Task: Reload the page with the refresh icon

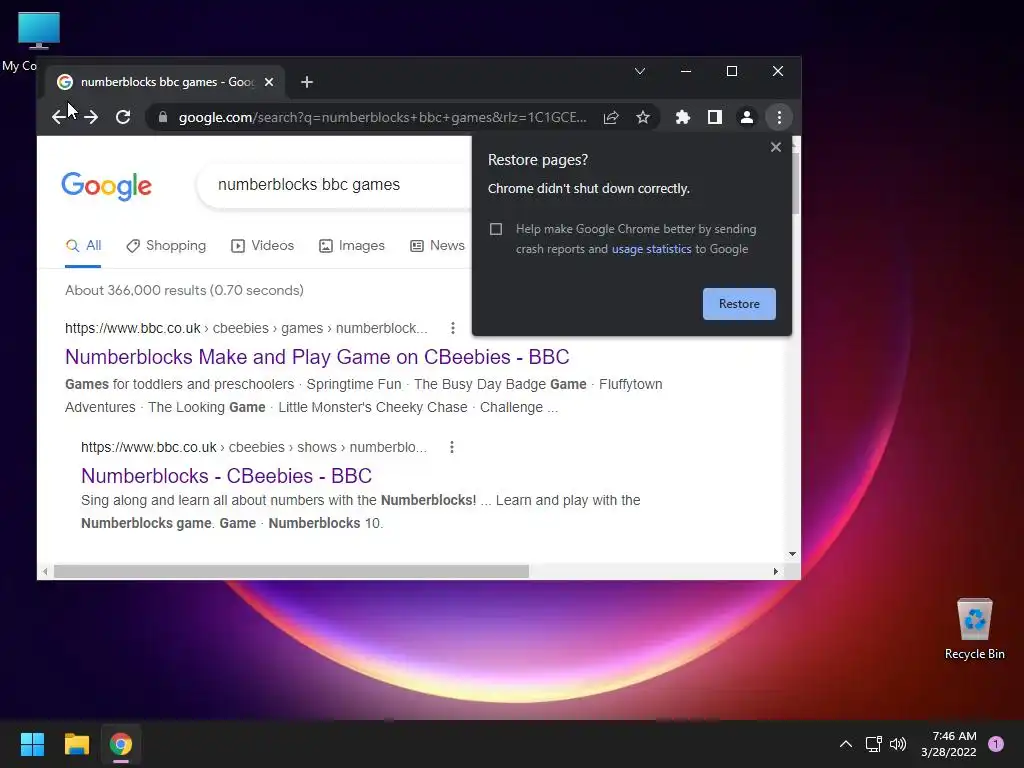Action: (123, 117)
